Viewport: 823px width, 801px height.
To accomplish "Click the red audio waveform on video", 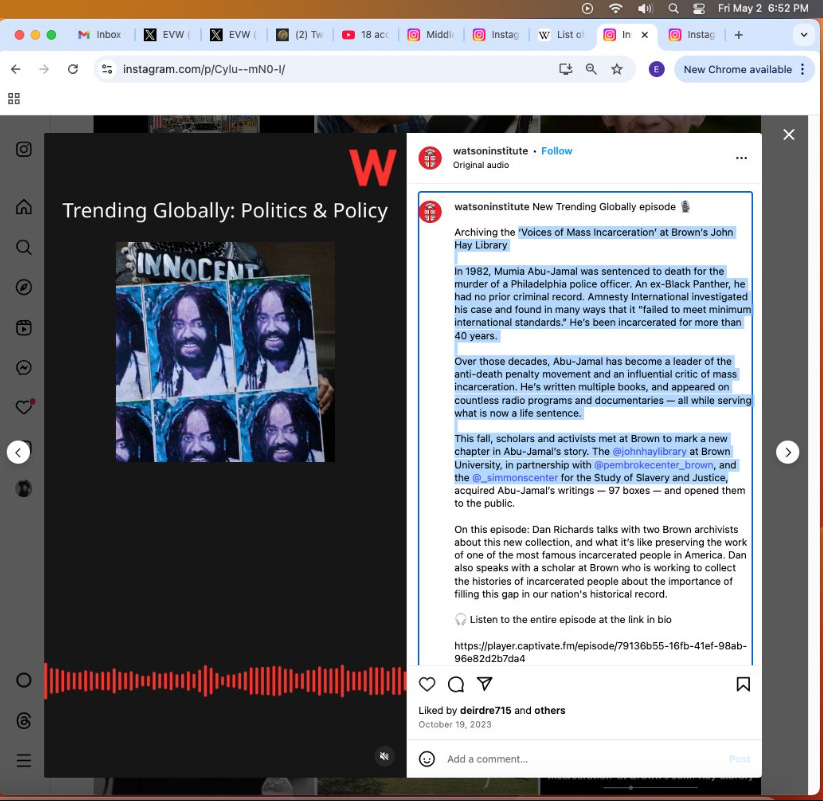I will [225, 681].
